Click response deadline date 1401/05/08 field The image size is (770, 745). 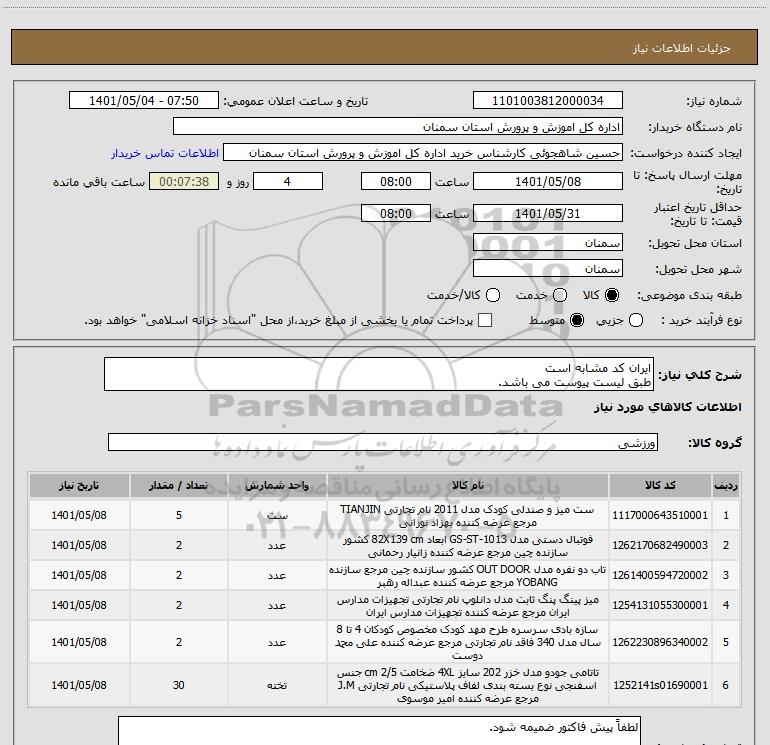coord(548,182)
